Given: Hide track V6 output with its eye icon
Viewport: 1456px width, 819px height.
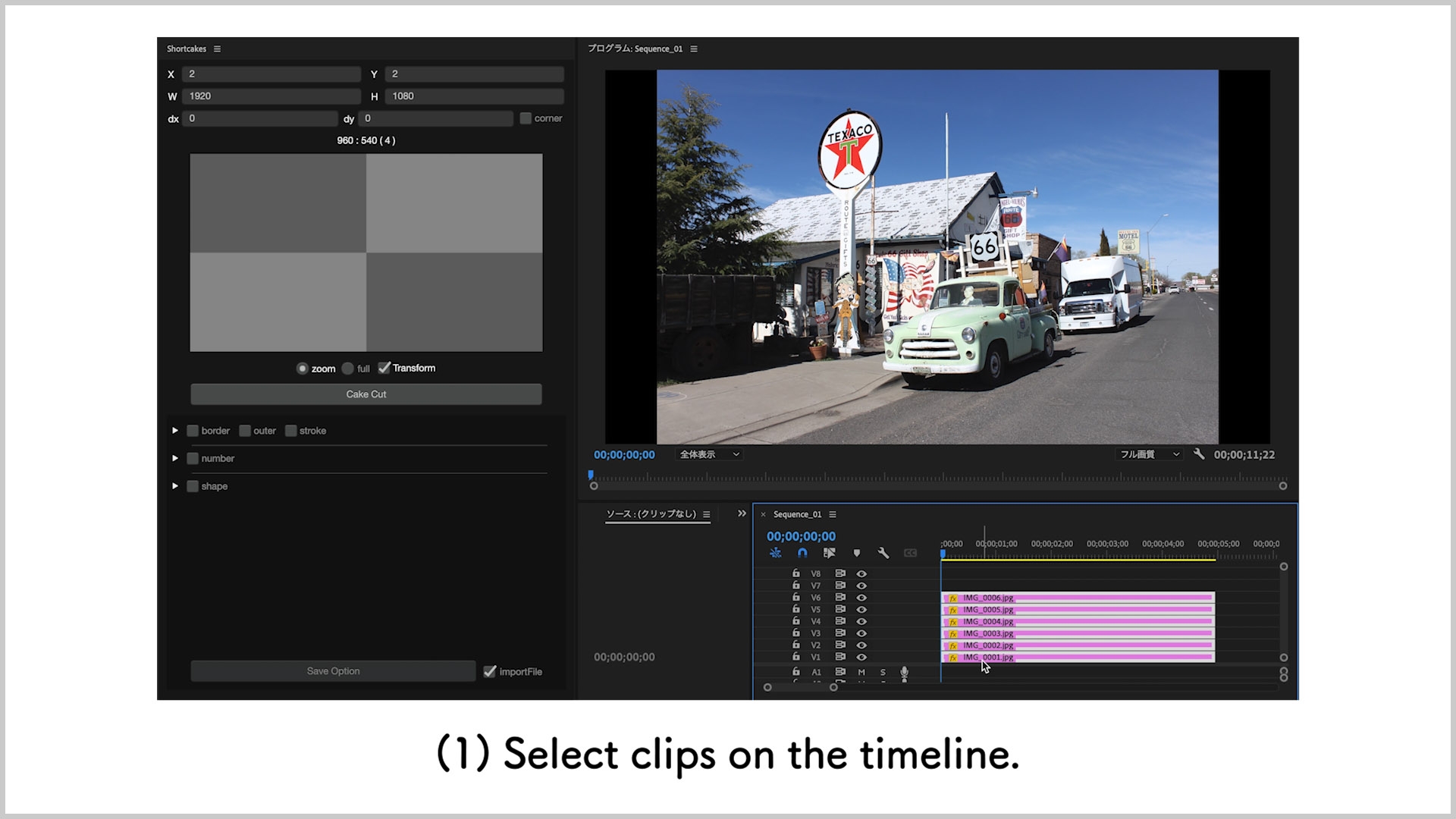Looking at the screenshot, I should [x=862, y=598].
